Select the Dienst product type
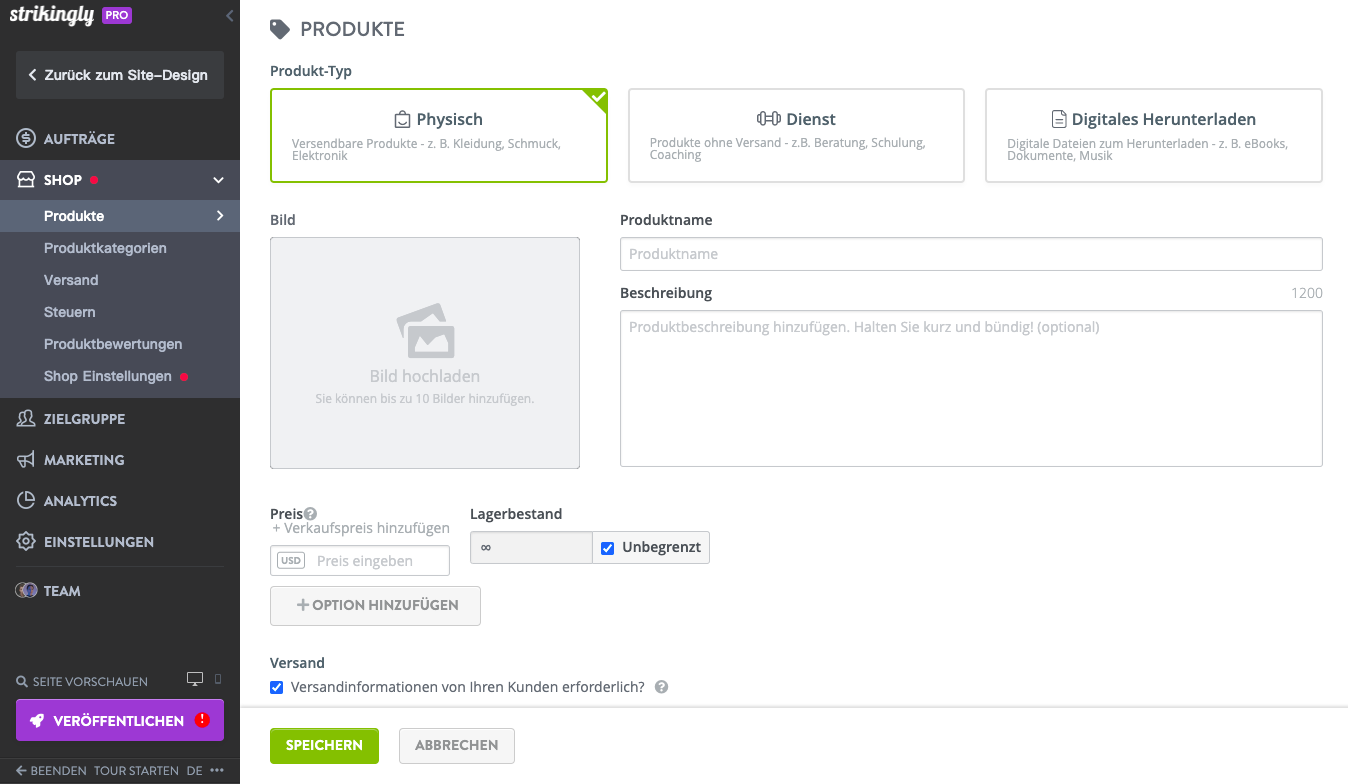Viewport: 1348px width, 784px height. click(796, 135)
